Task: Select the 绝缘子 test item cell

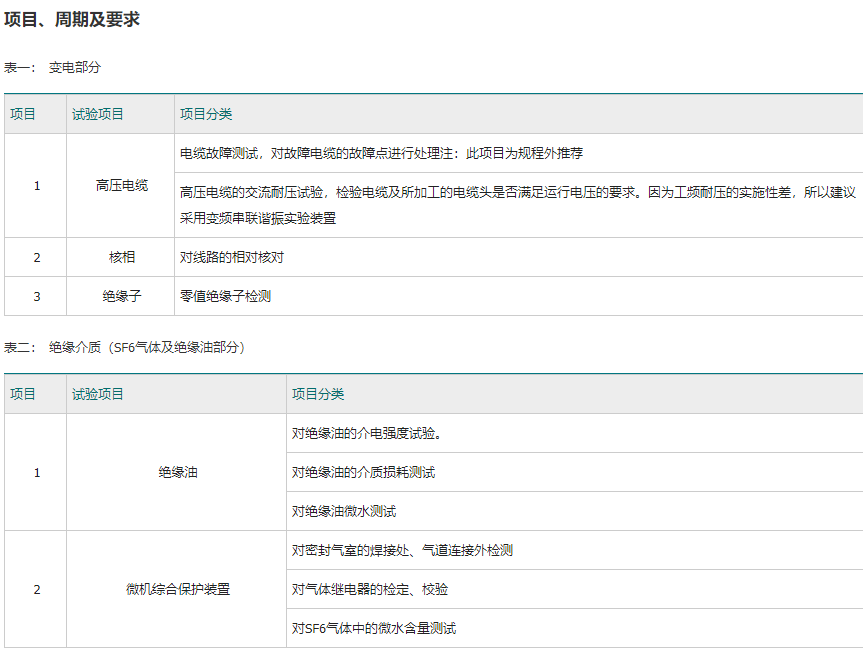Action: point(121,296)
